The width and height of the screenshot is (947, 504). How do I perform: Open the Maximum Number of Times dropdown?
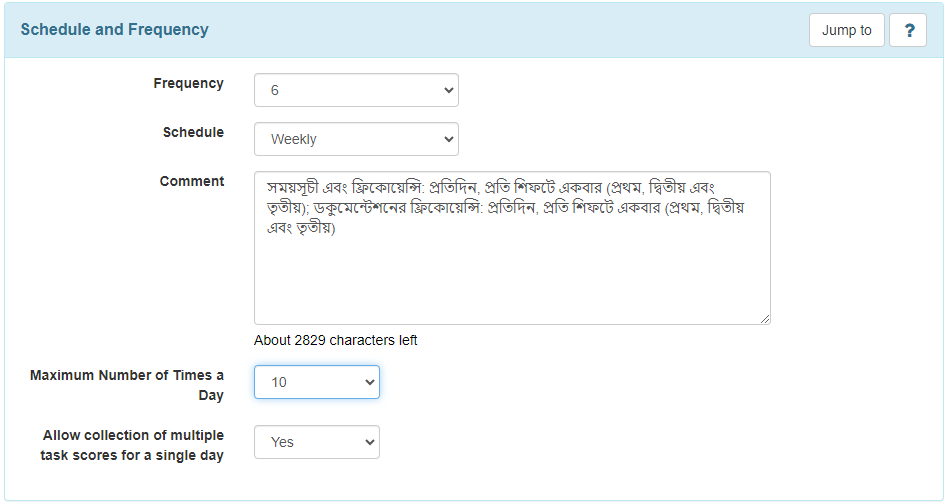click(x=317, y=382)
